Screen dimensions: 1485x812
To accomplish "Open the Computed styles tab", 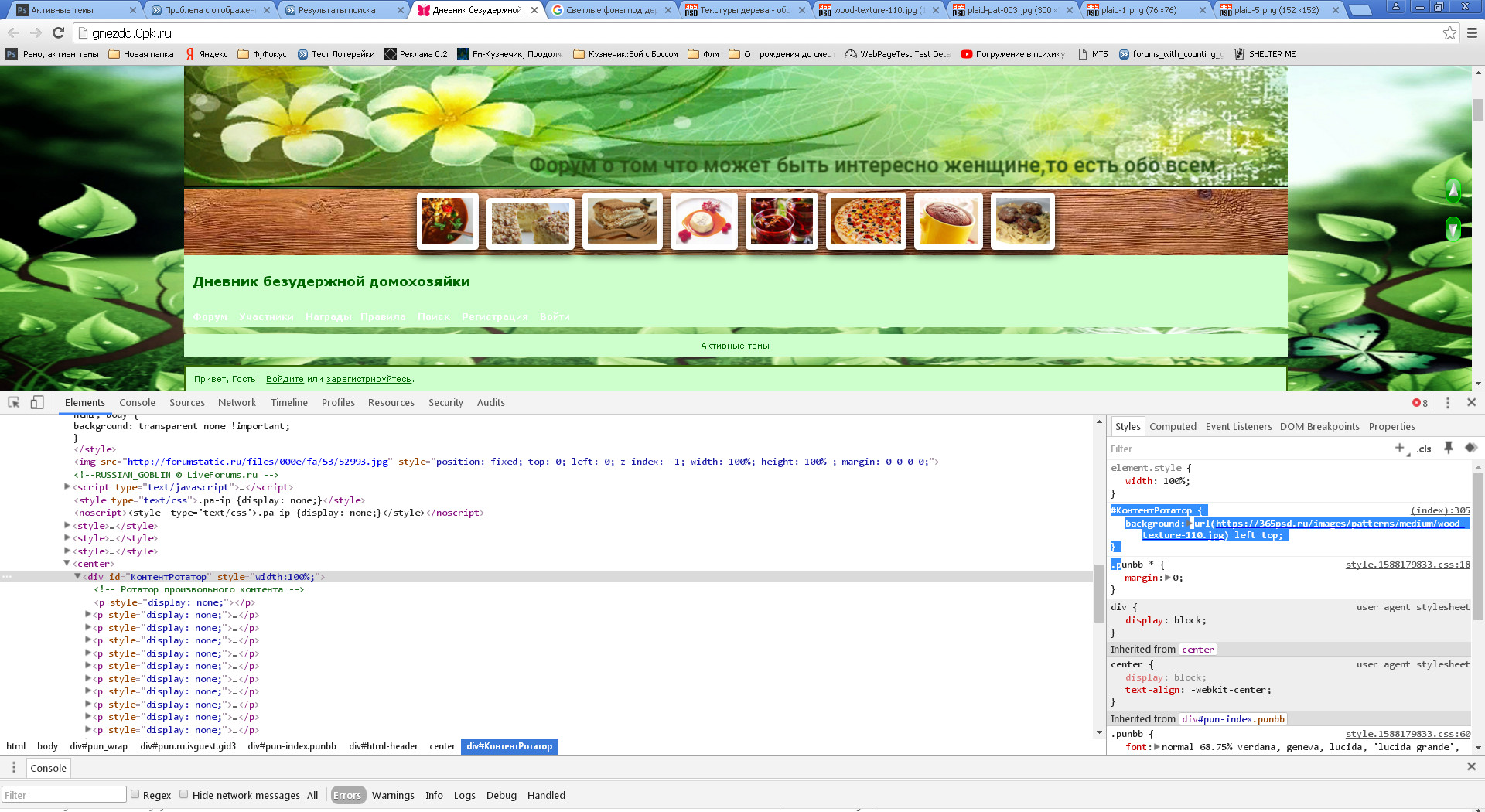I will click(1173, 426).
